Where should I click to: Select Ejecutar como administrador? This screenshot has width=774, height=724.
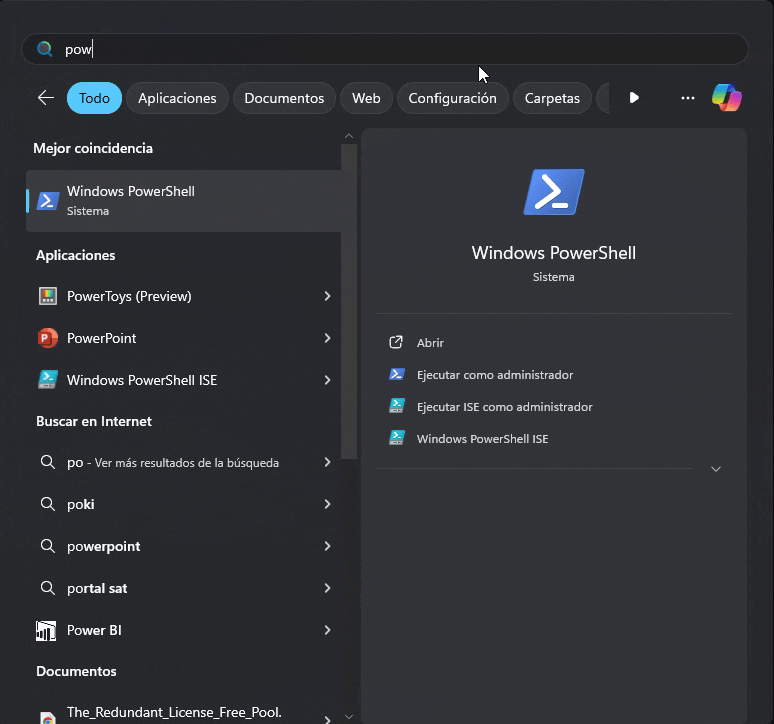point(494,375)
